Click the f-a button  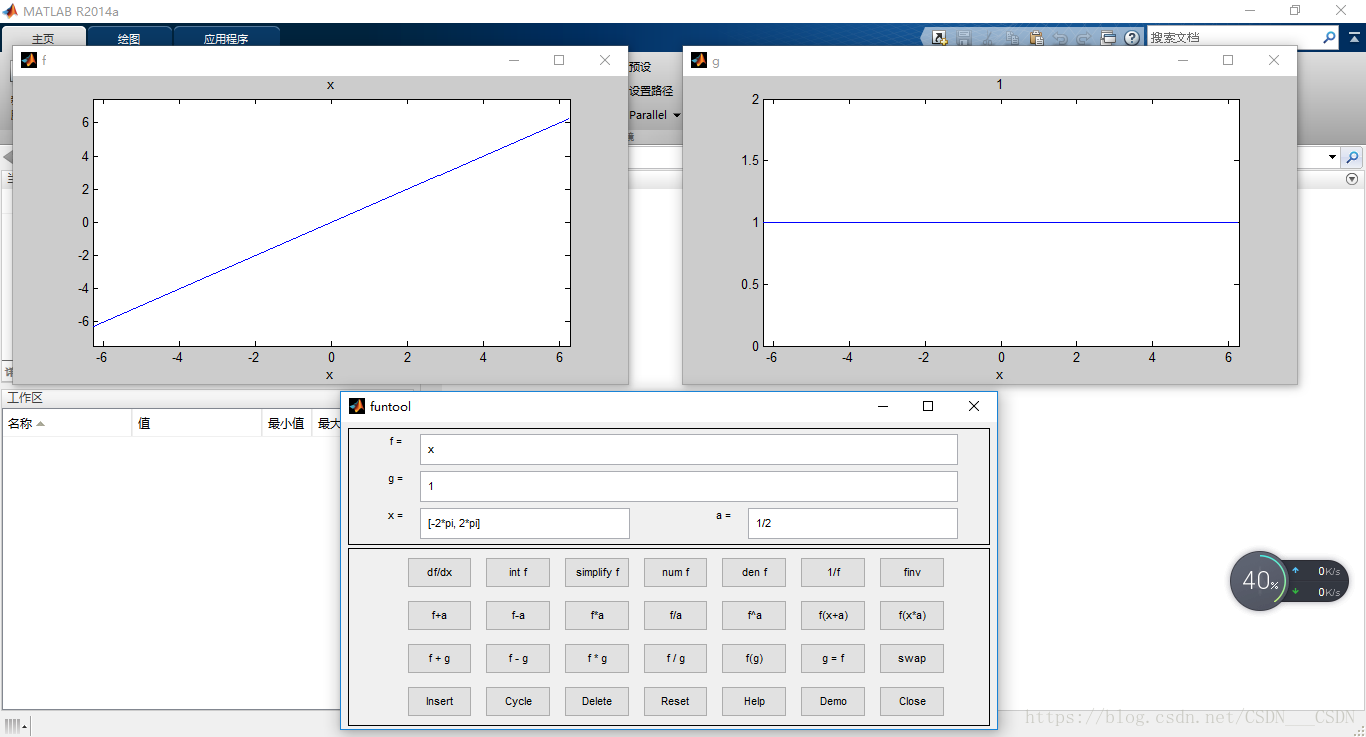pos(518,616)
